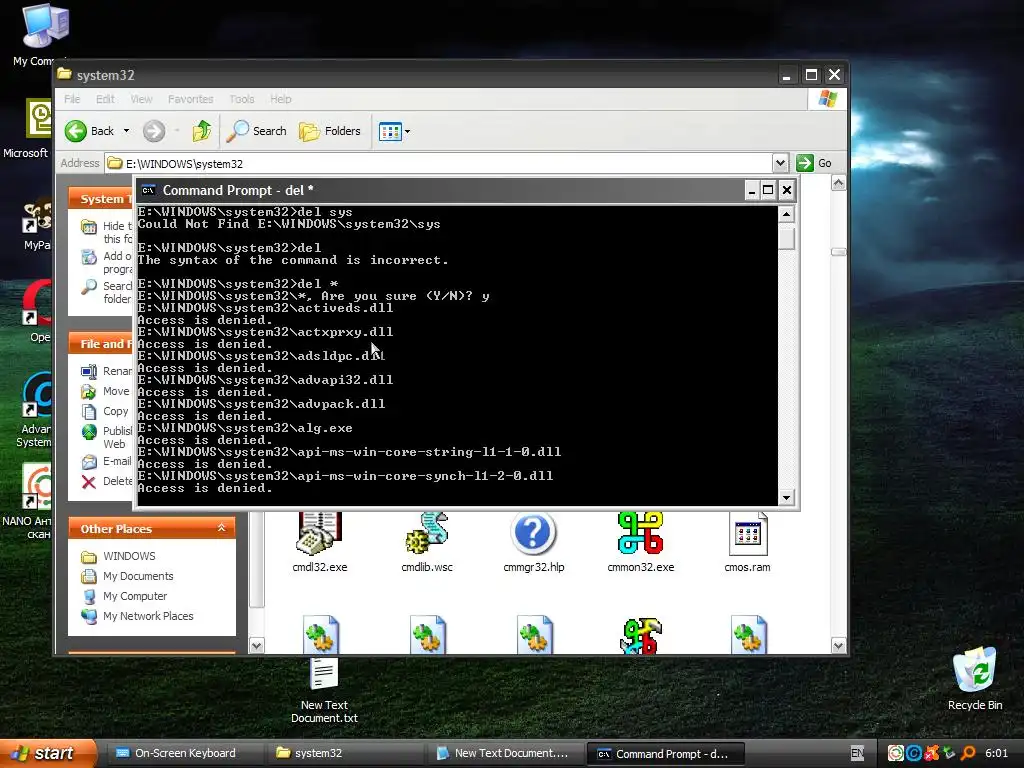Screen dimensions: 1024x768
Task: Click the Command Prompt scrollbar up arrow
Action: pyautogui.click(x=786, y=214)
